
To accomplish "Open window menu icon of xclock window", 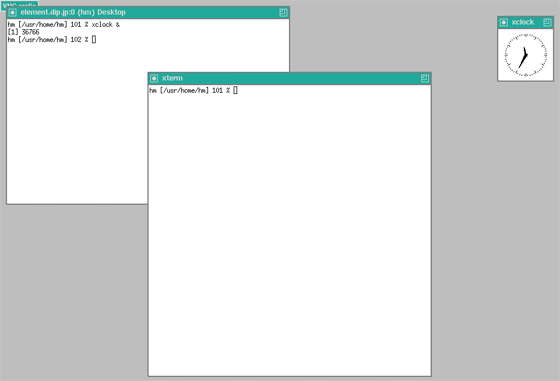I will (504, 22).
